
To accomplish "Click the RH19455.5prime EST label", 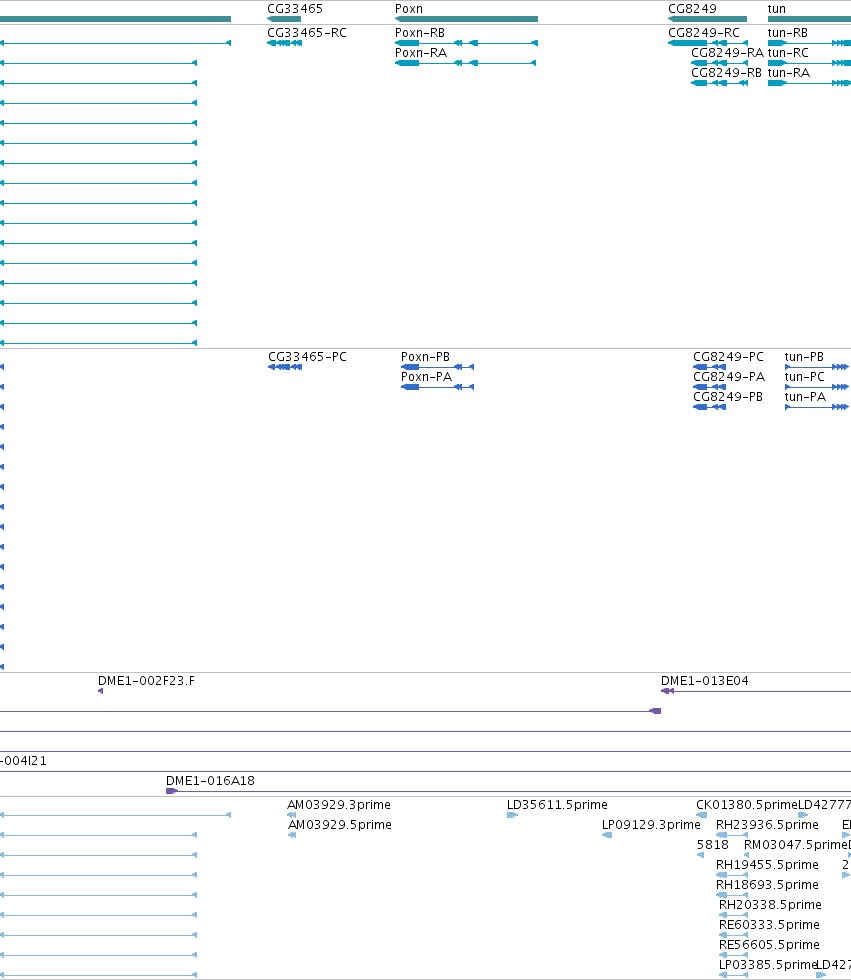I will (x=767, y=864).
